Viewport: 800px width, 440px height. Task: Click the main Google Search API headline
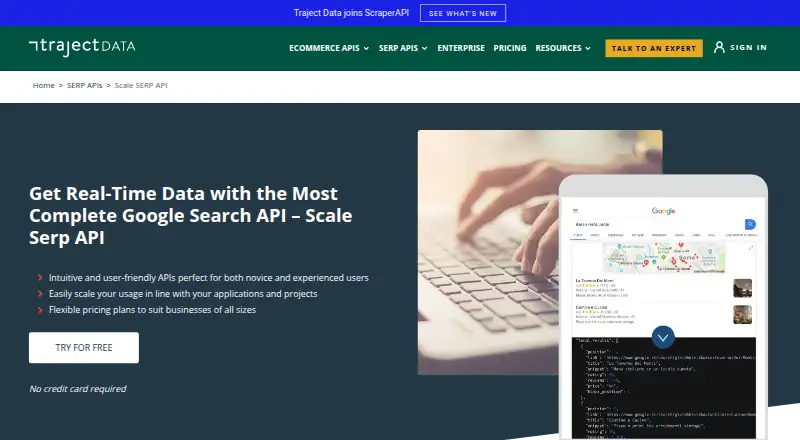pyautogui.click(x=190, y=215)
